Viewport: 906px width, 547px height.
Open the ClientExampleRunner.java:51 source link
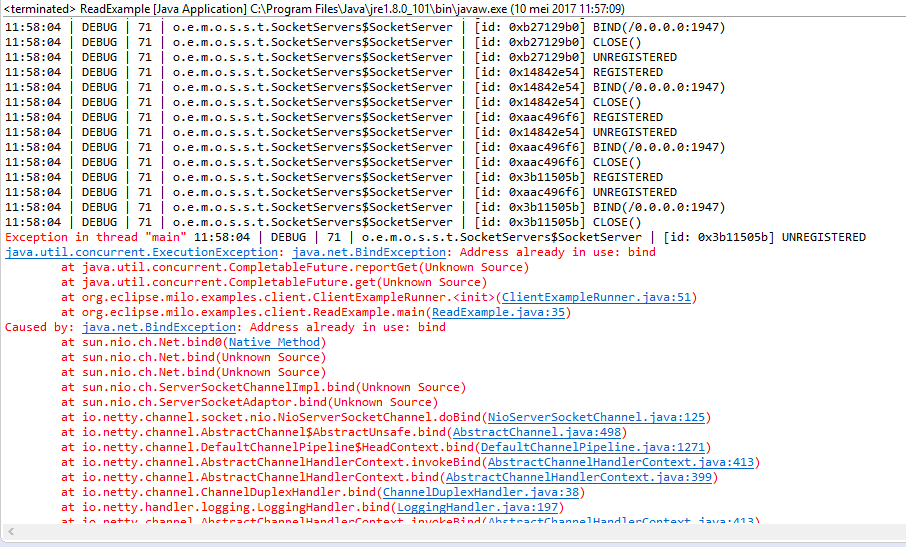596,297
